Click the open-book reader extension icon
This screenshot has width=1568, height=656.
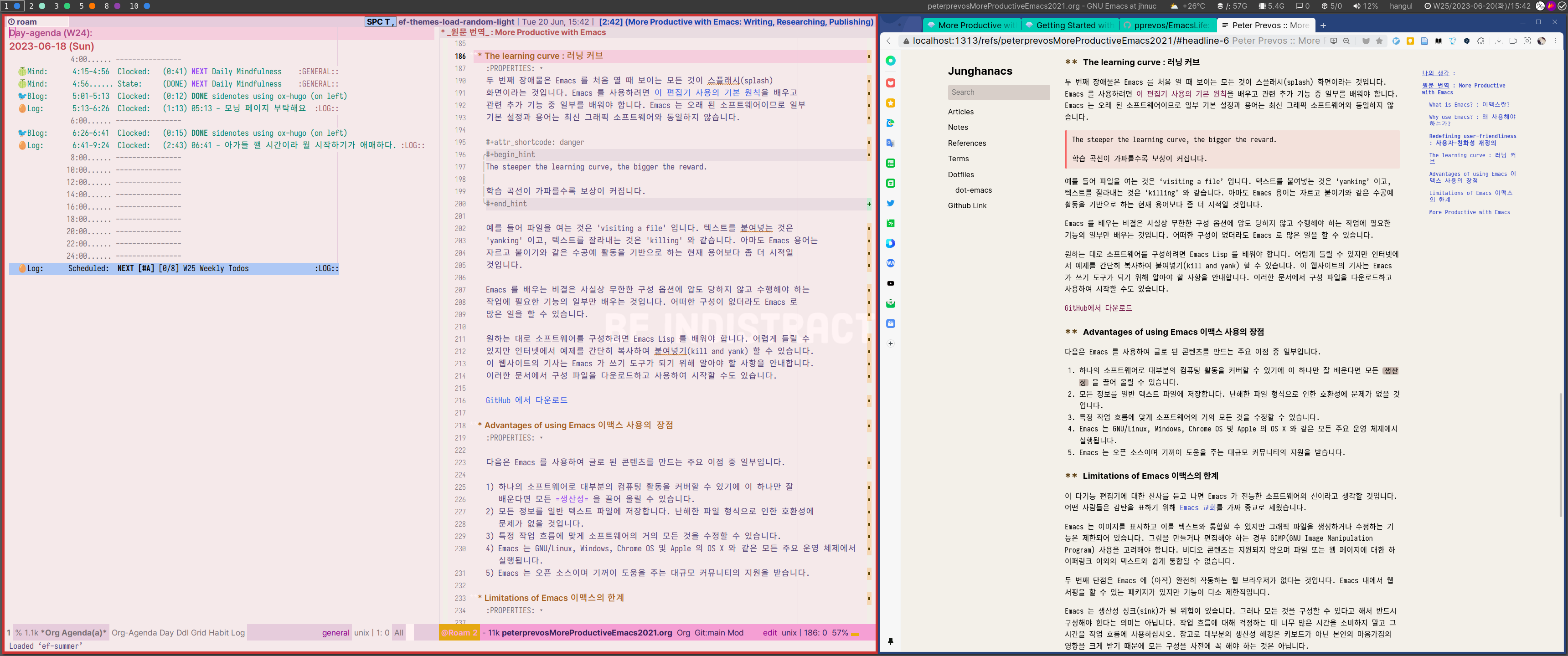tap(1439, 41)
